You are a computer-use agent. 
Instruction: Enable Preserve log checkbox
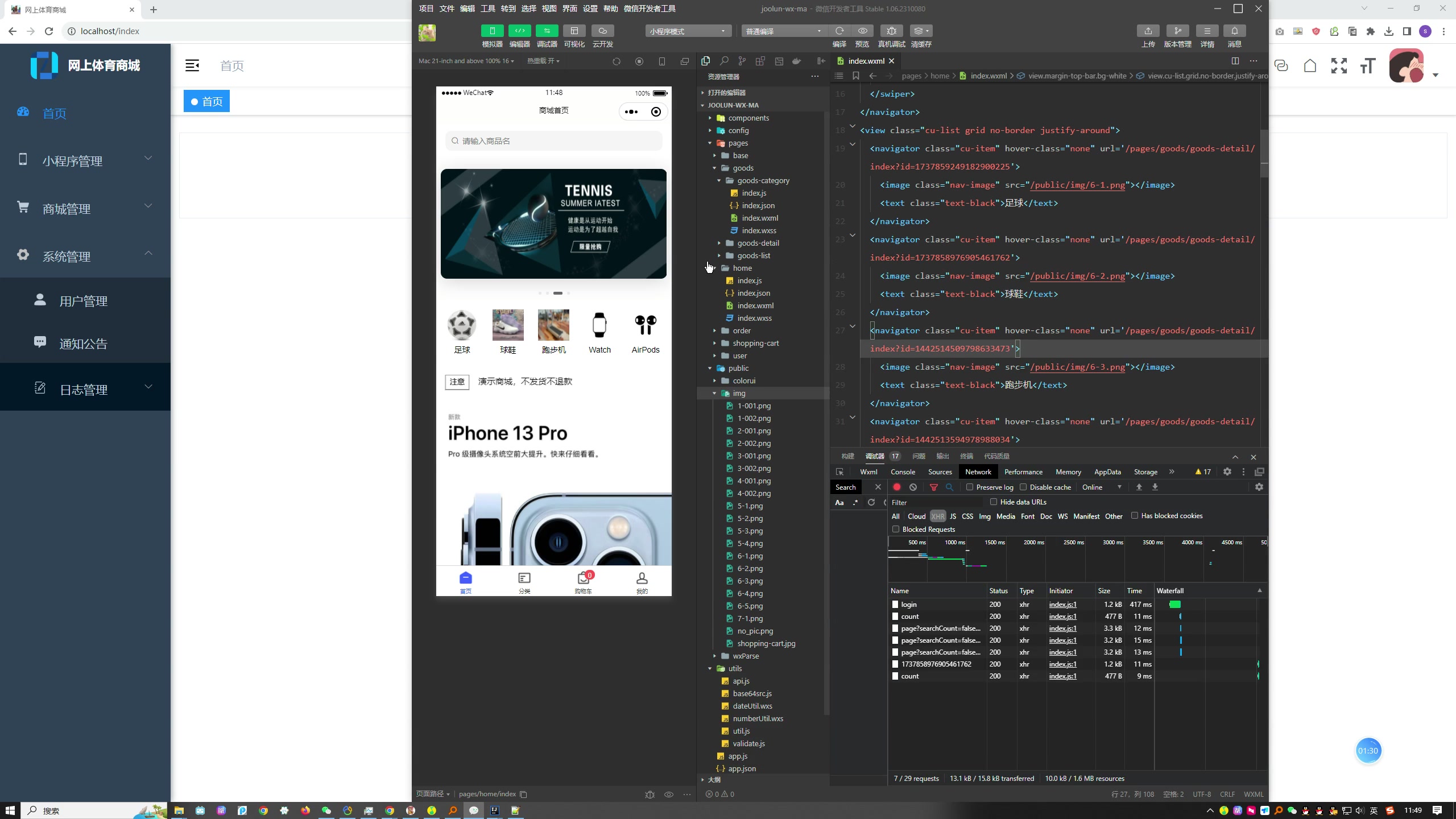[970, 487]
